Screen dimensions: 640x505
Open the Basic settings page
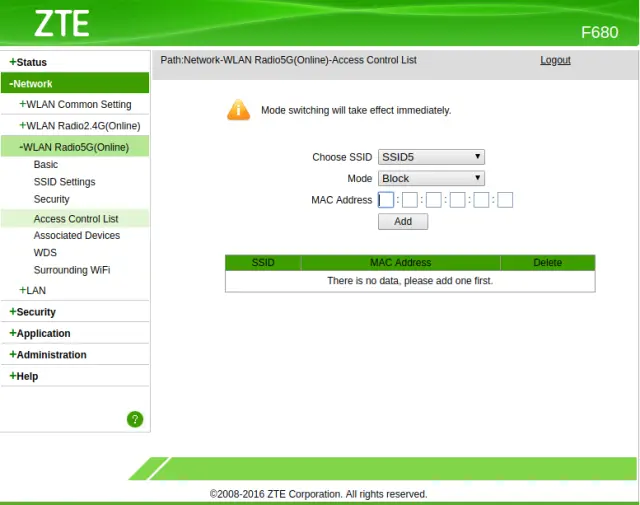(x=46, y=164)
